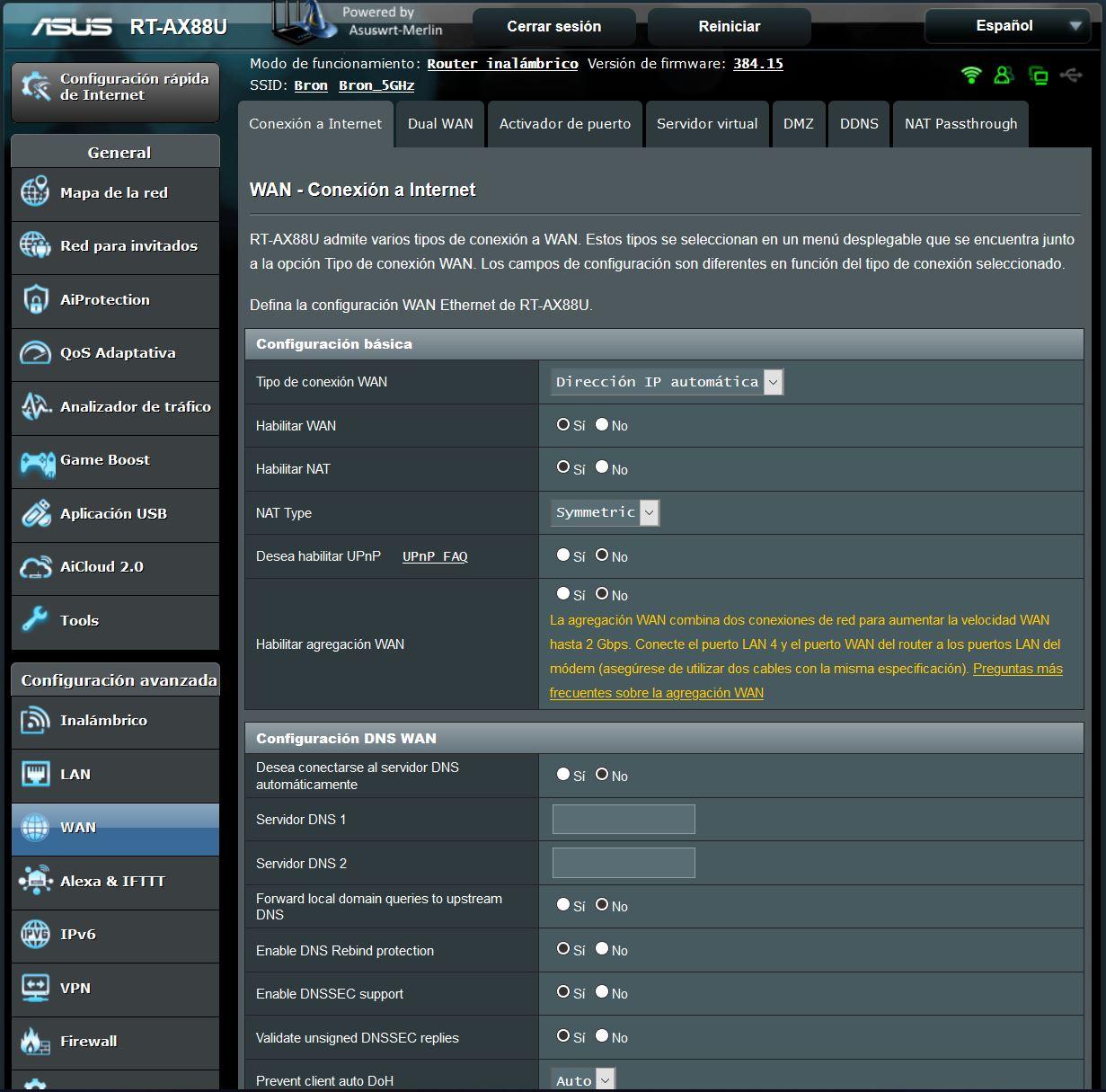The image size is (1106, 1092).
Task: Open the Prevent client auto DoH dropdown
Action: click(583, 1080)
